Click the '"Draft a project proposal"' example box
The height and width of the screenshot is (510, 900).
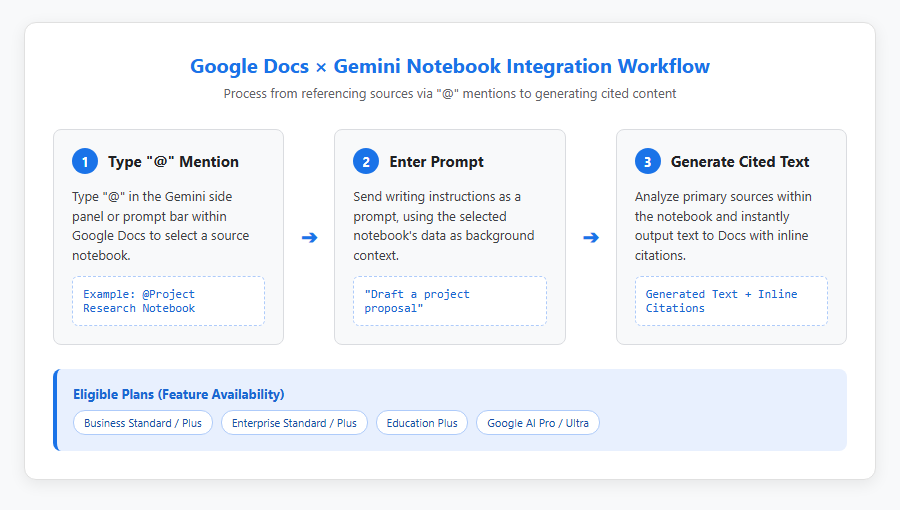[x=450, y=301]
